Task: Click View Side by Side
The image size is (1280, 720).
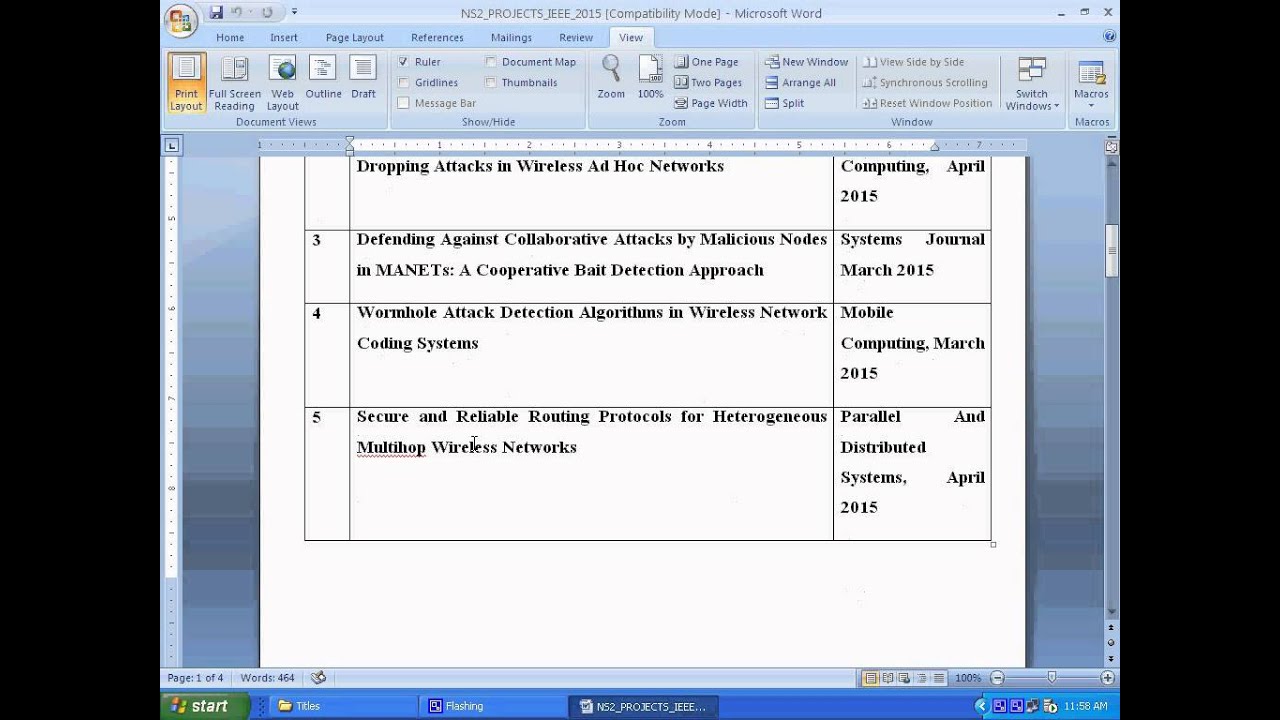Action: coord(913,62)
